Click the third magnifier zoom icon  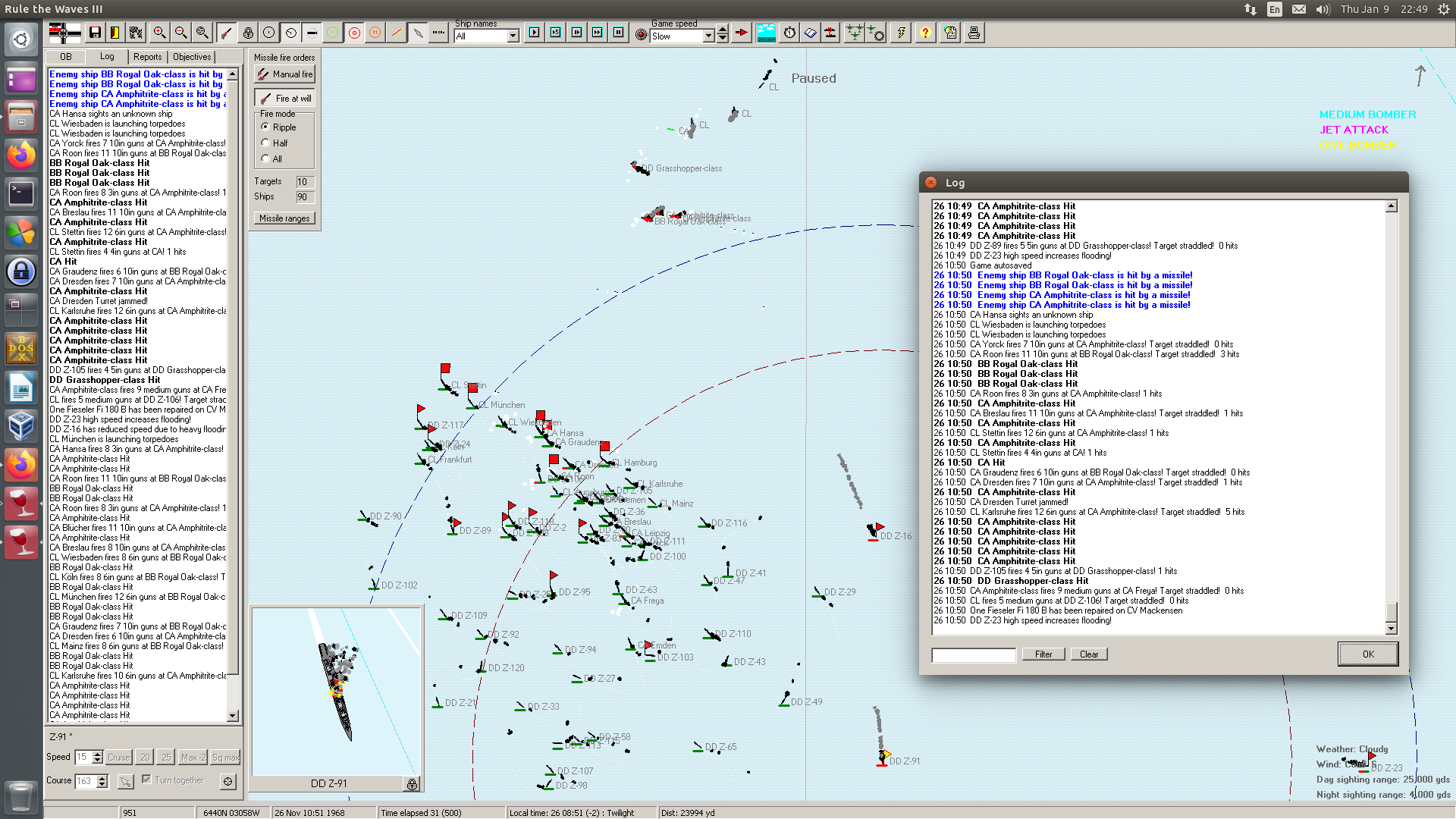pyautogui.click(x=202, y=33)
